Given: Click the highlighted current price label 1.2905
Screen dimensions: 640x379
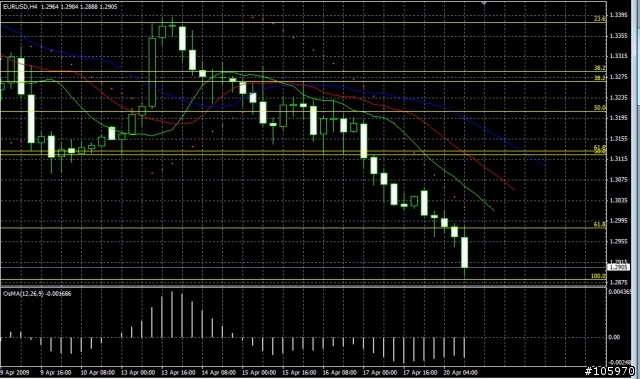Looking at the screenshot, I should [618, 267].
